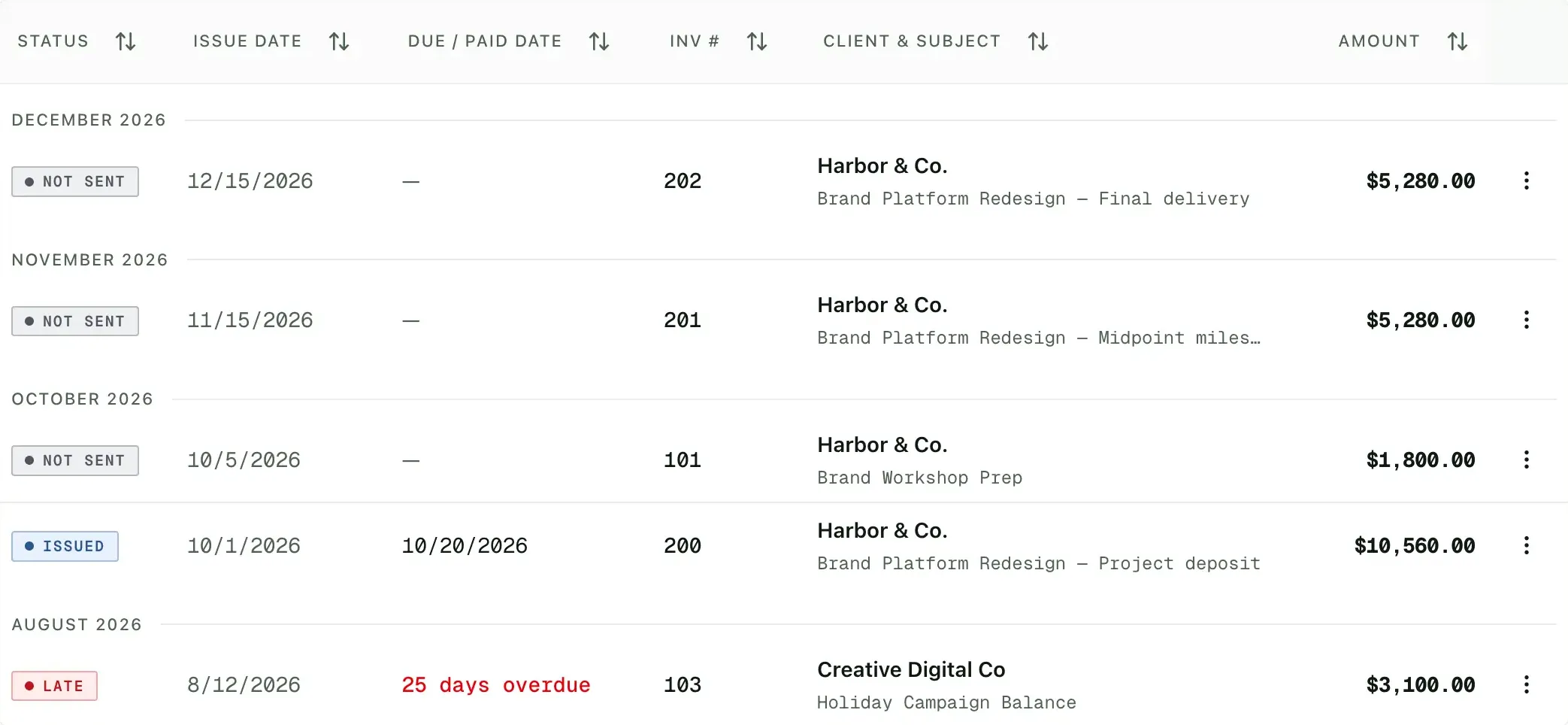This screenshot has height=725, width=1568.
Task: Click the AMOUNT column header label
Action: tap(1379, 41)
